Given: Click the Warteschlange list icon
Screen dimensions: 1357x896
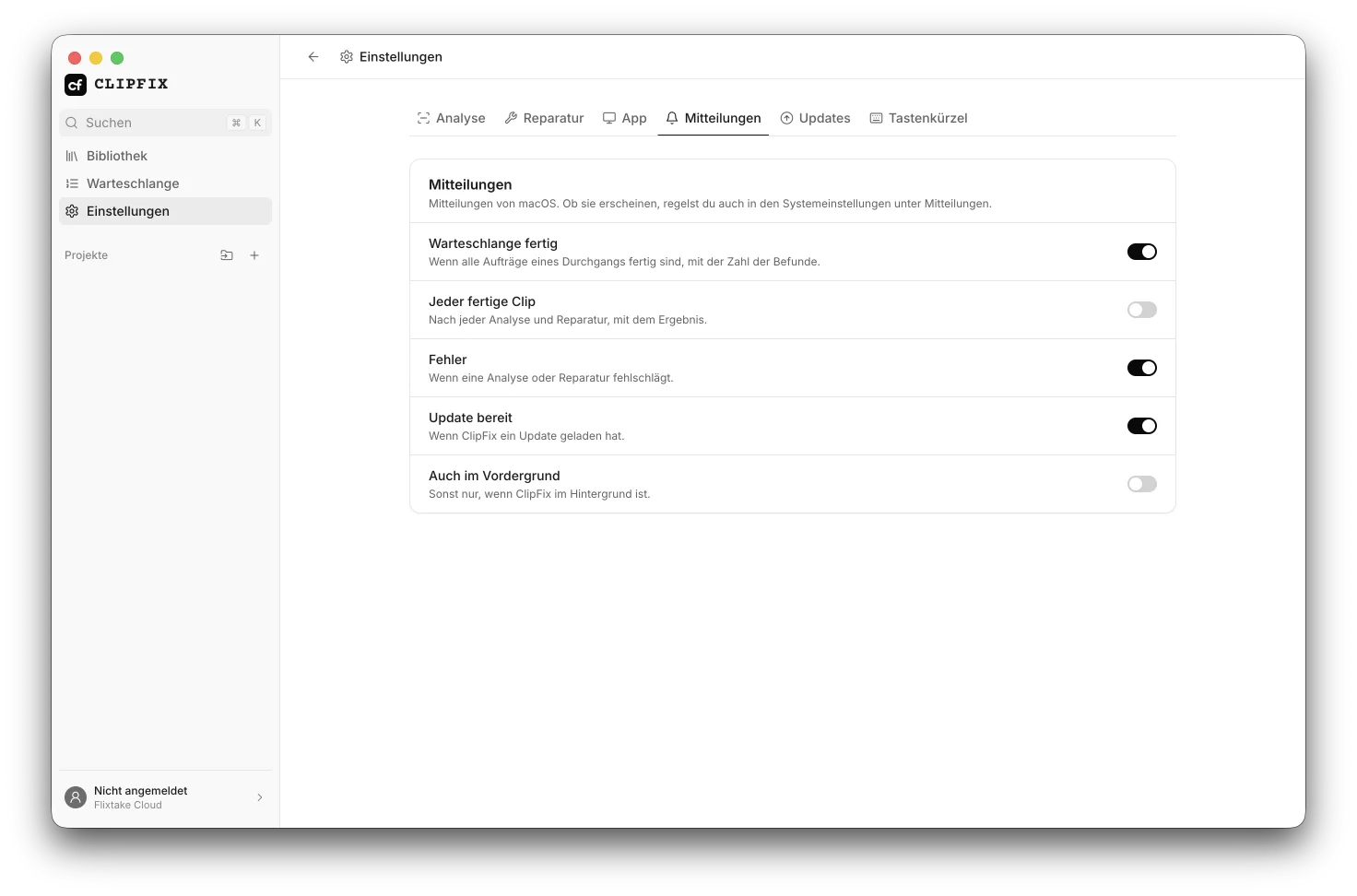Looking at the screenshot, I should tap(72, 183).
